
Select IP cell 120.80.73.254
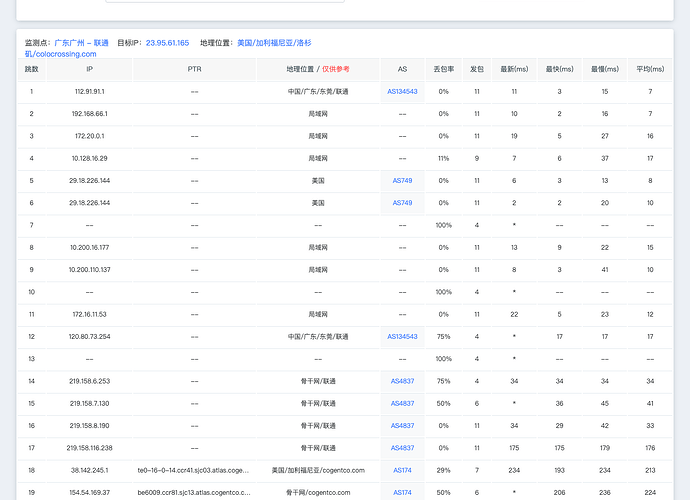click(89, 337)
